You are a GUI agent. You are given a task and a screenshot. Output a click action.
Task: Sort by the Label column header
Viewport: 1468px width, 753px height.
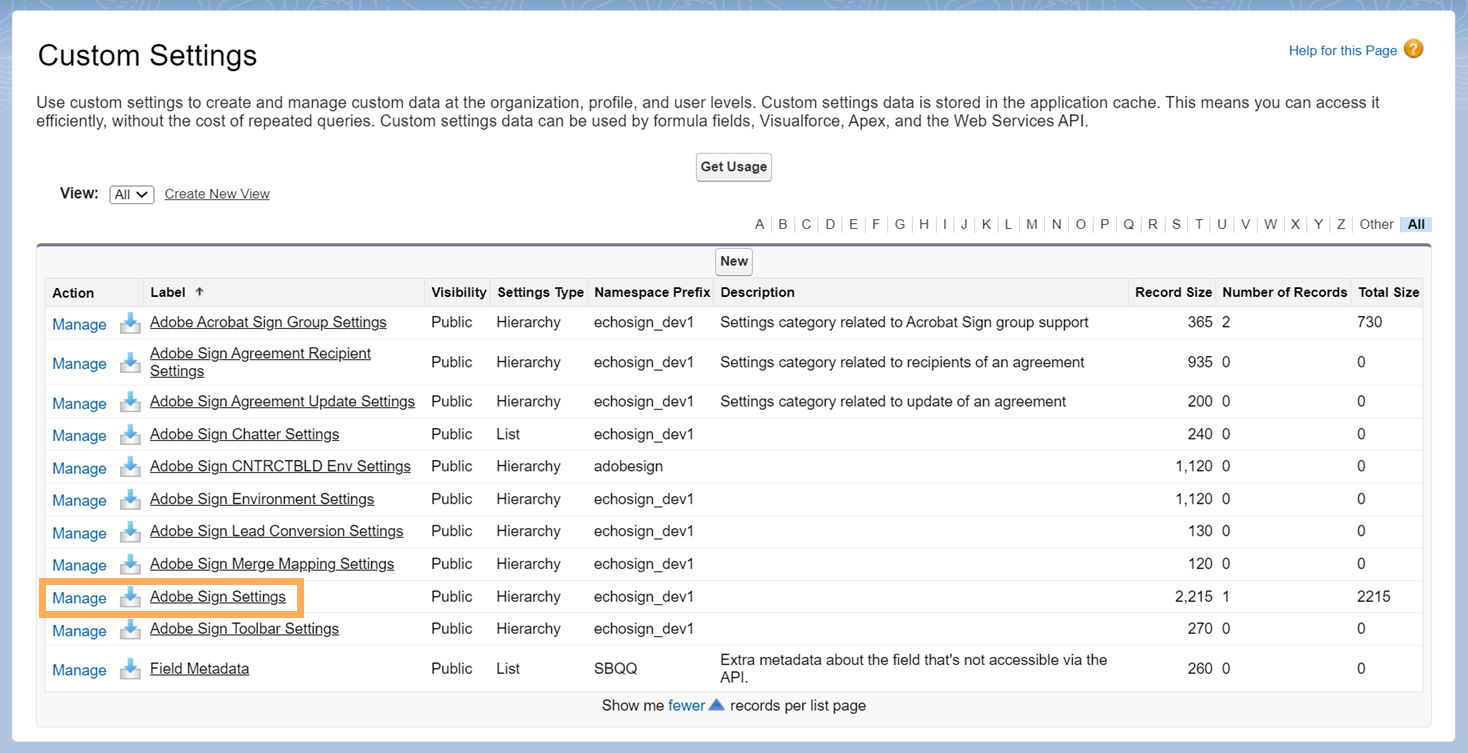tap(168, 292)
